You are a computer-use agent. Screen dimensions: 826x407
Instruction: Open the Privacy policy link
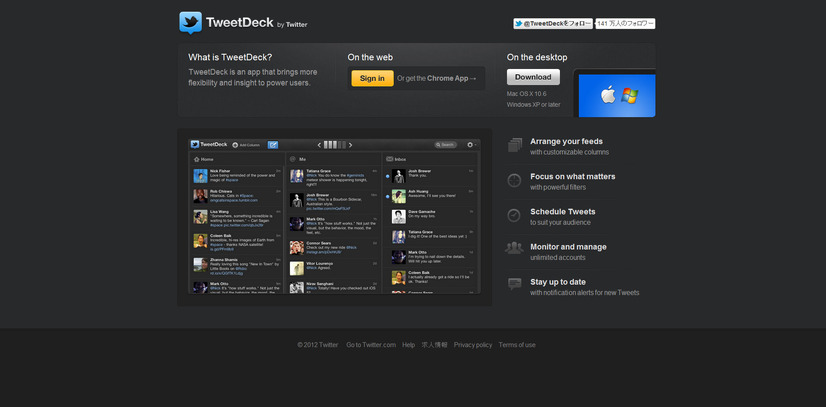473,345
